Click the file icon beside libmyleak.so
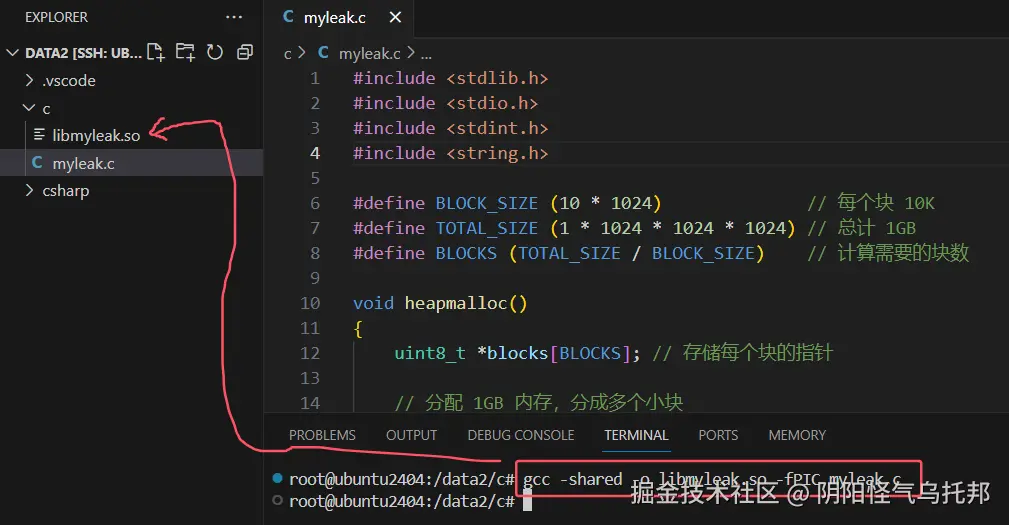Viewport: 1009px width, 525px height. 39,134
